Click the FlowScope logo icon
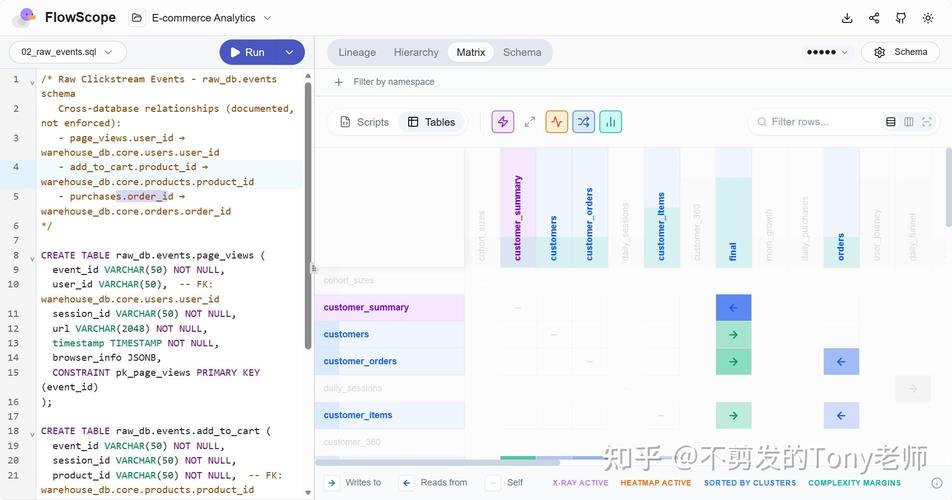This screenshot has height=500, width=952. [24, 17]
